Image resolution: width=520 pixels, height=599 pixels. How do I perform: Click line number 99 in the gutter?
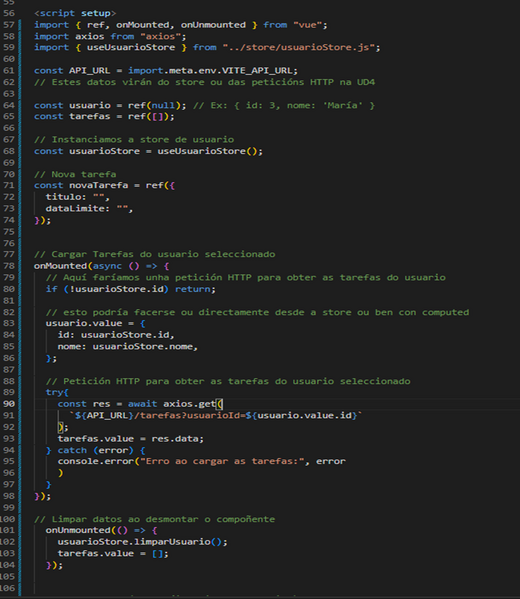[9, 508]
